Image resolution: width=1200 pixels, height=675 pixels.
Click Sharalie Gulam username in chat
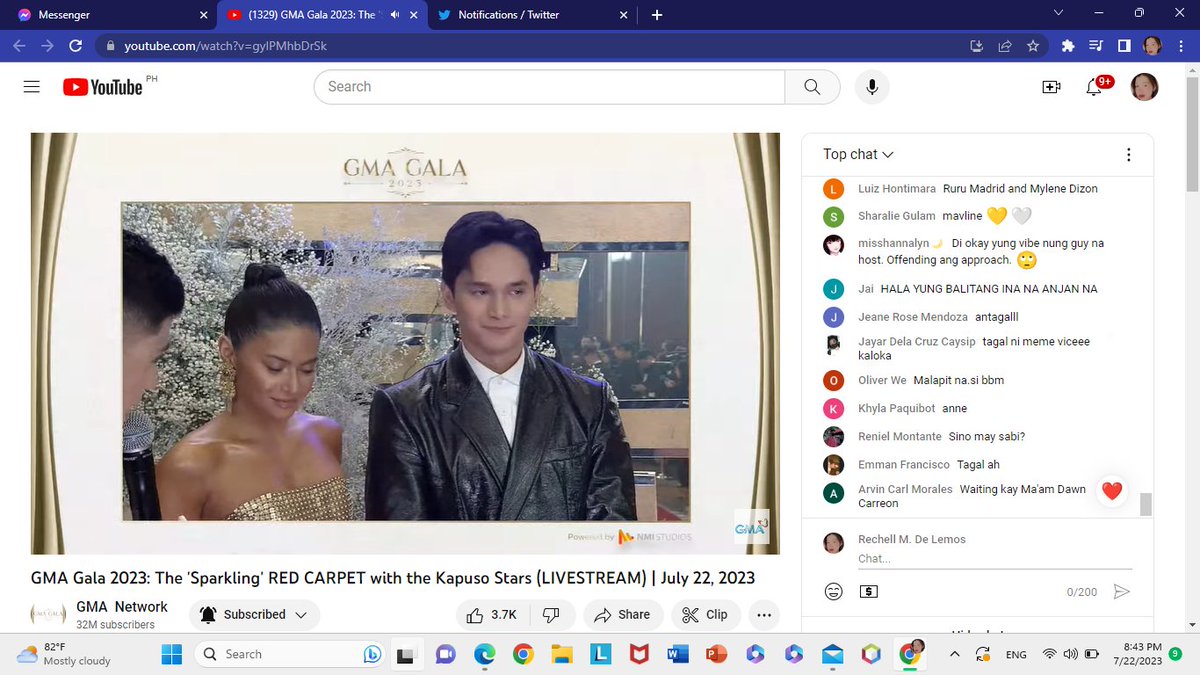click(x=897, y=216)
